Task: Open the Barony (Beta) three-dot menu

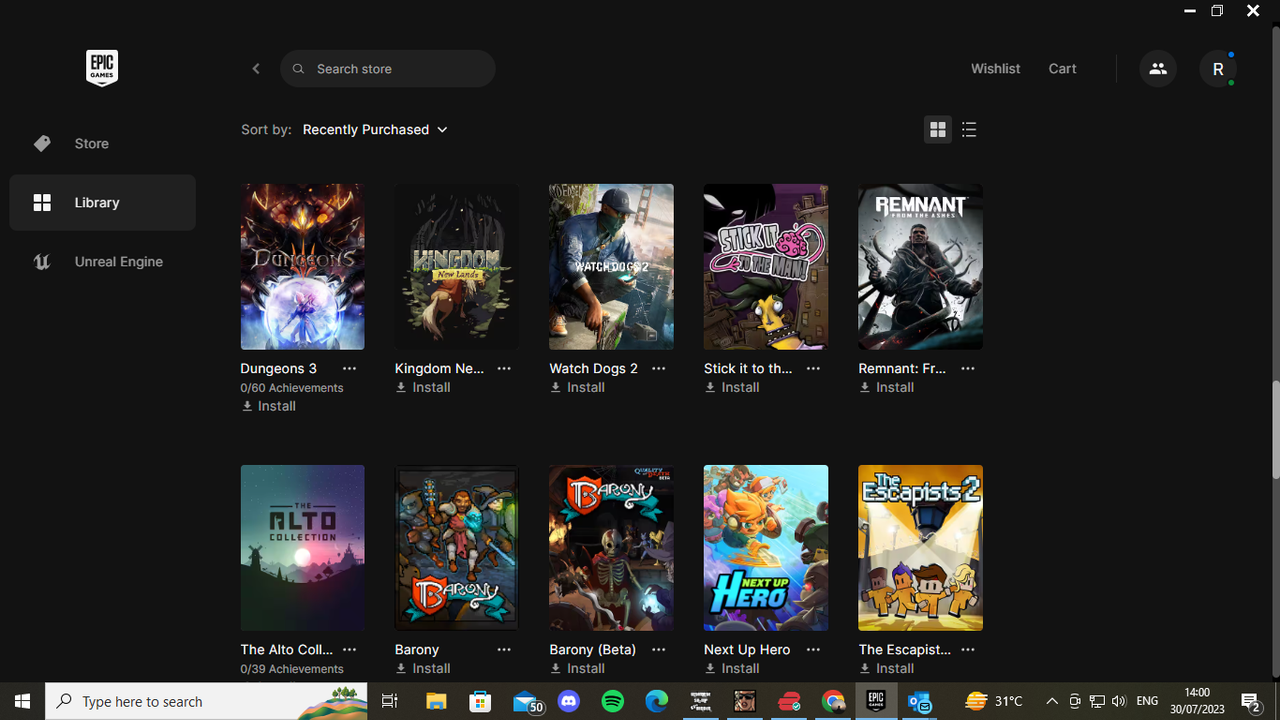Action: pos(658,650)
